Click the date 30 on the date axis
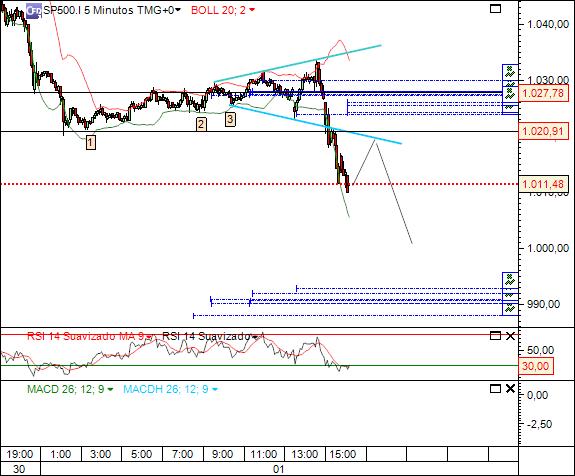The width and height of the screenshot is (575, 476). pyautogui.click(x=19, y=469)
